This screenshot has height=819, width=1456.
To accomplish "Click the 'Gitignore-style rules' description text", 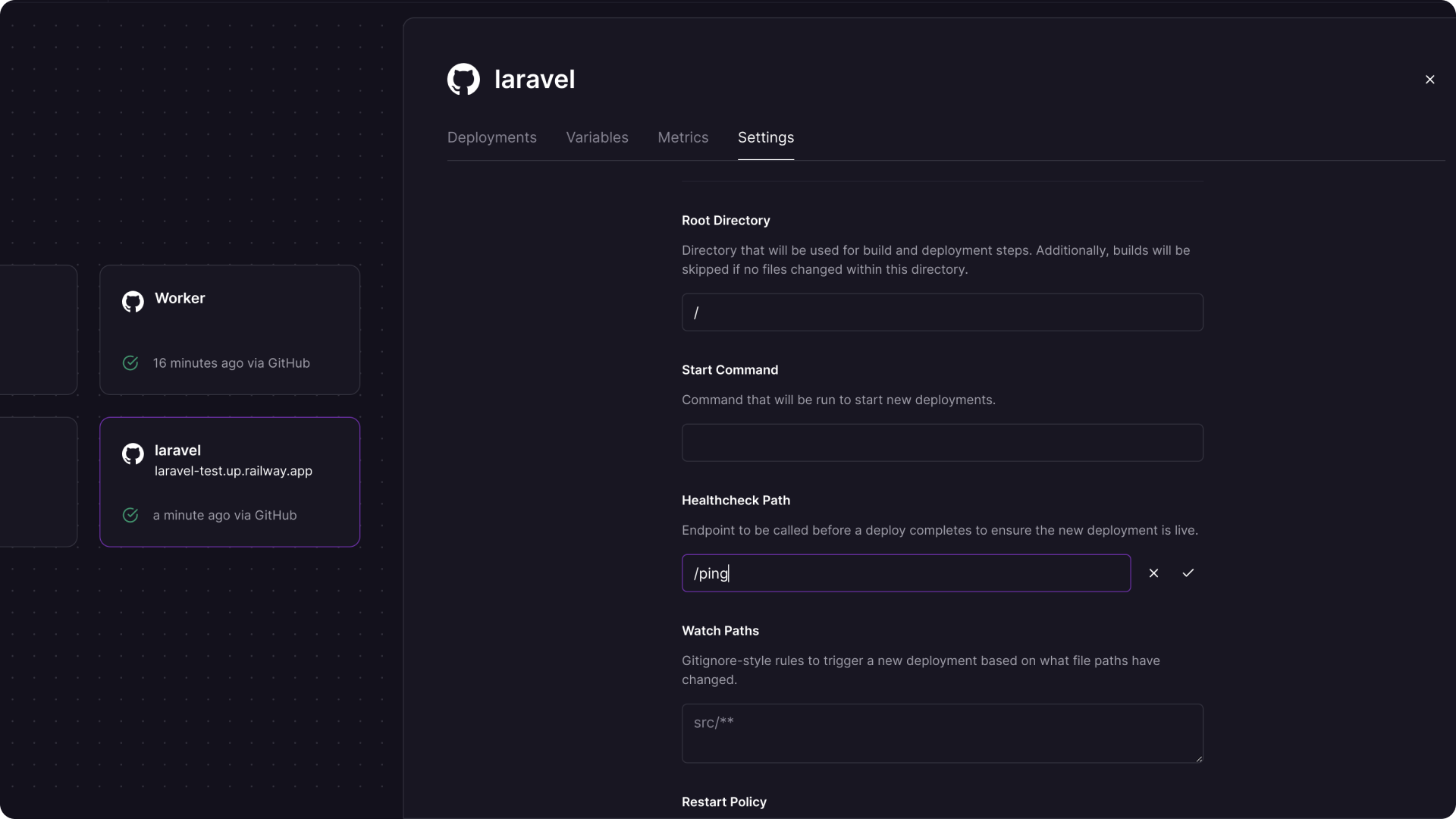I will tap(921, 670).
